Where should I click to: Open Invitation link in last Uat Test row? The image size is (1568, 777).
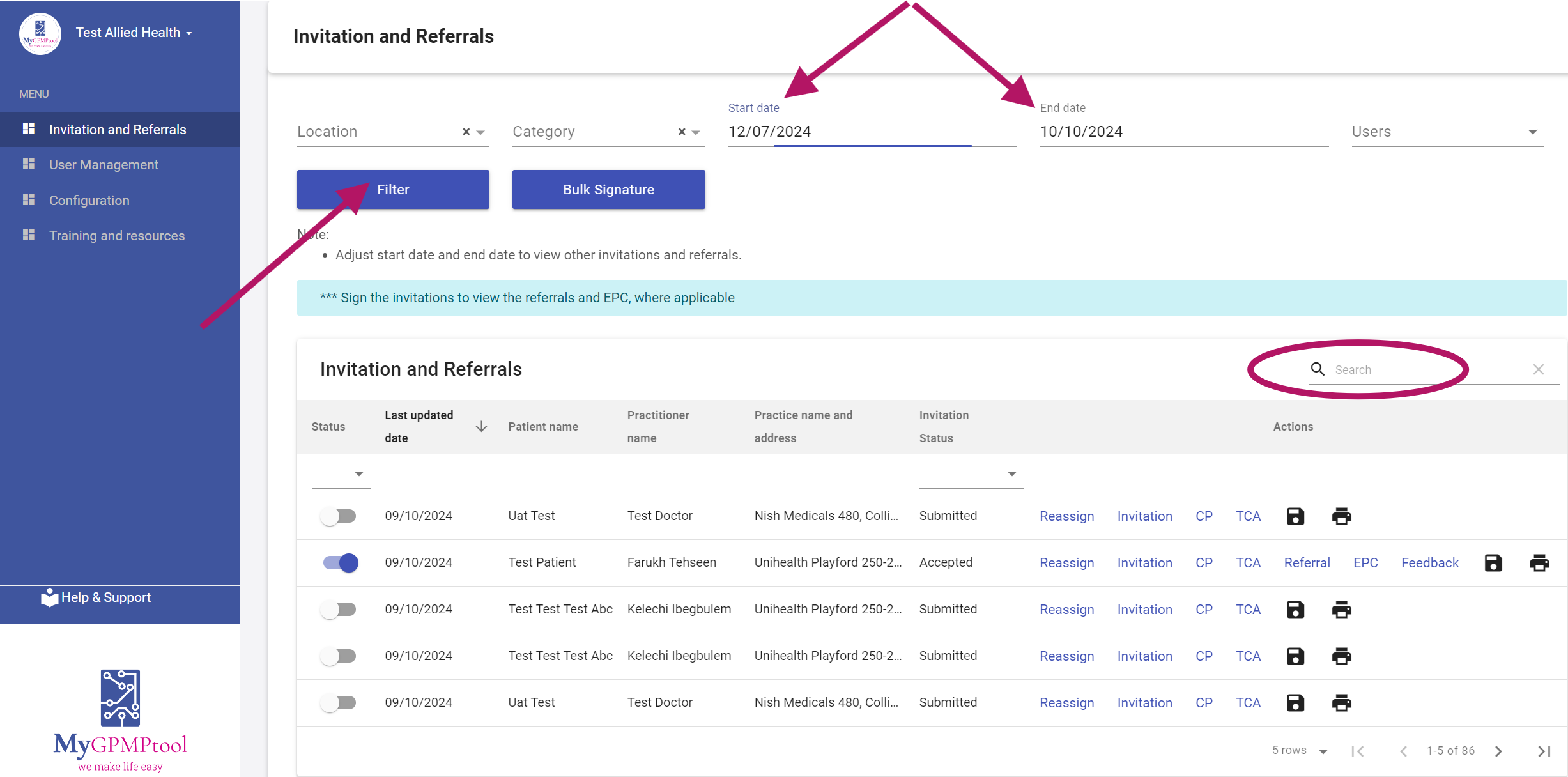[x=1145, y=703]
